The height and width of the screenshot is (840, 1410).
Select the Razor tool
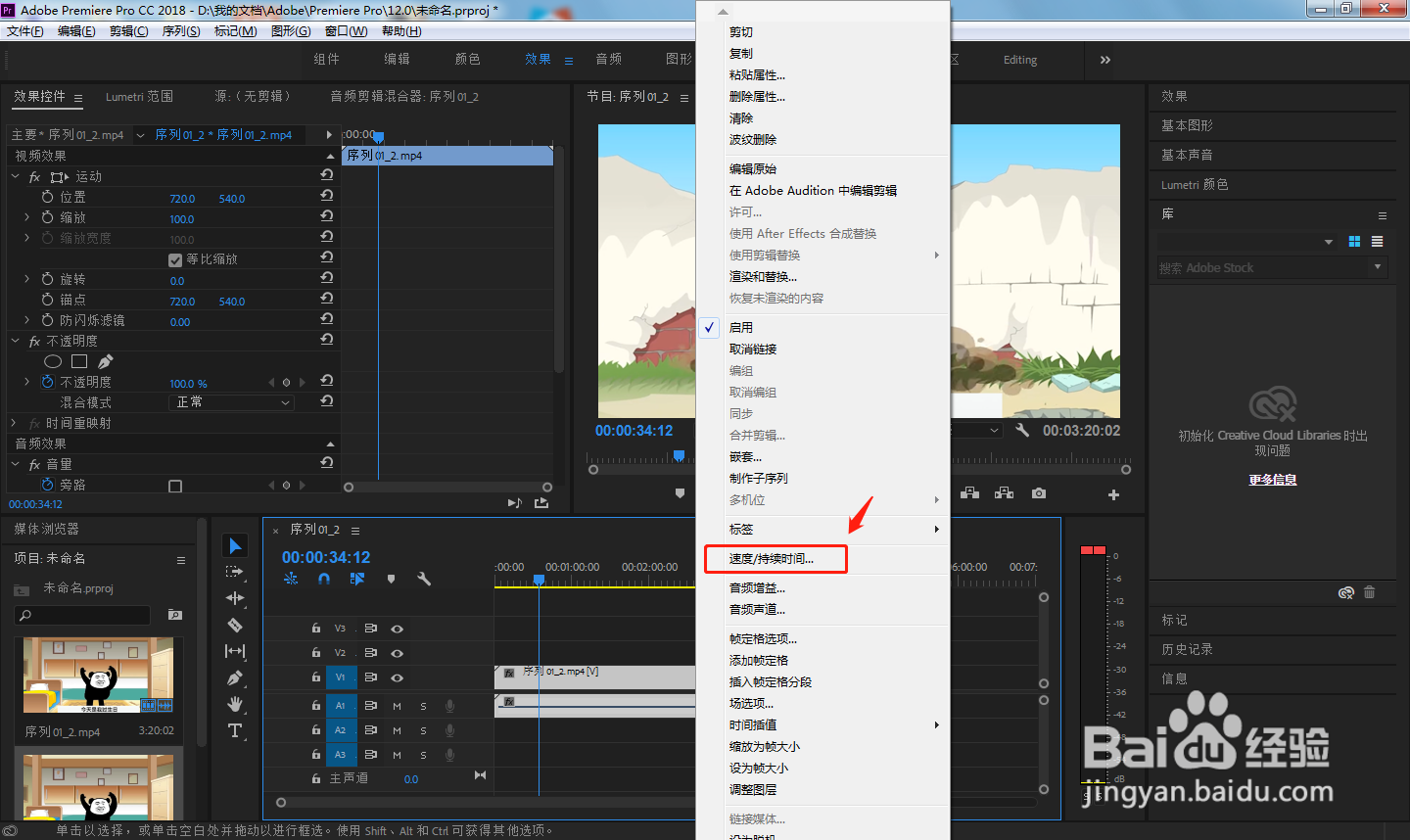click(x=235, y=625)
